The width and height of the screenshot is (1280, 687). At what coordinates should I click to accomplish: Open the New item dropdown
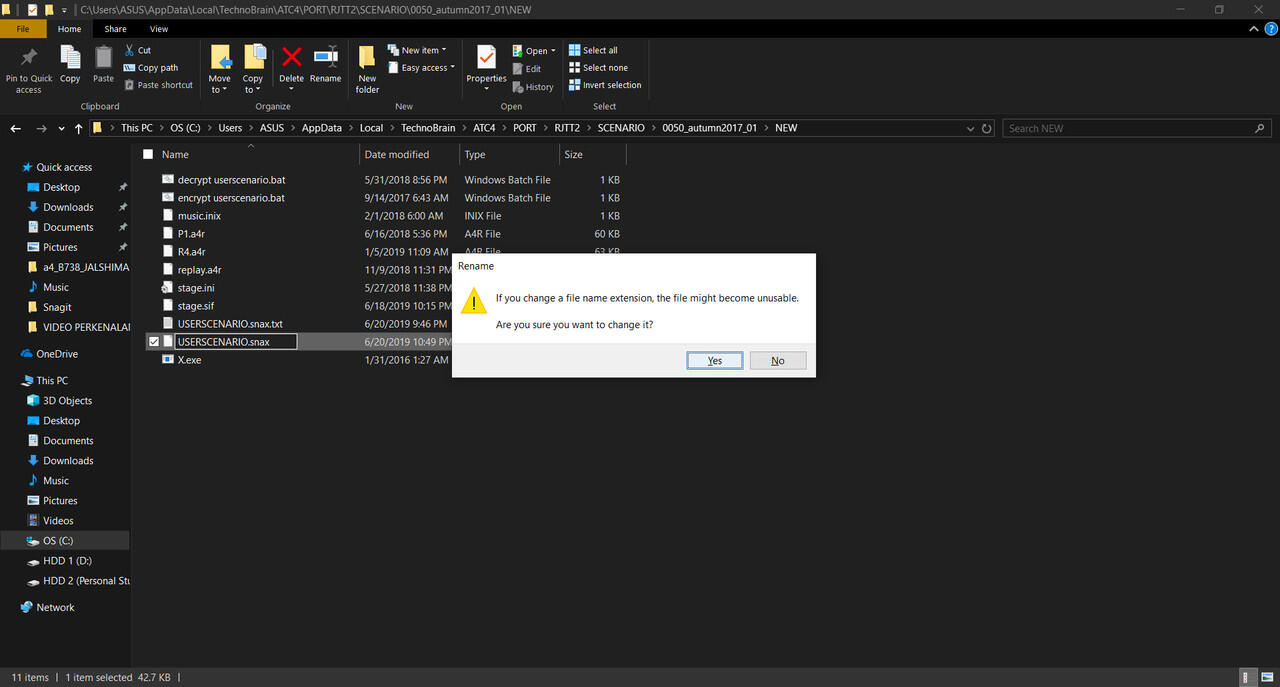[416, 50]
